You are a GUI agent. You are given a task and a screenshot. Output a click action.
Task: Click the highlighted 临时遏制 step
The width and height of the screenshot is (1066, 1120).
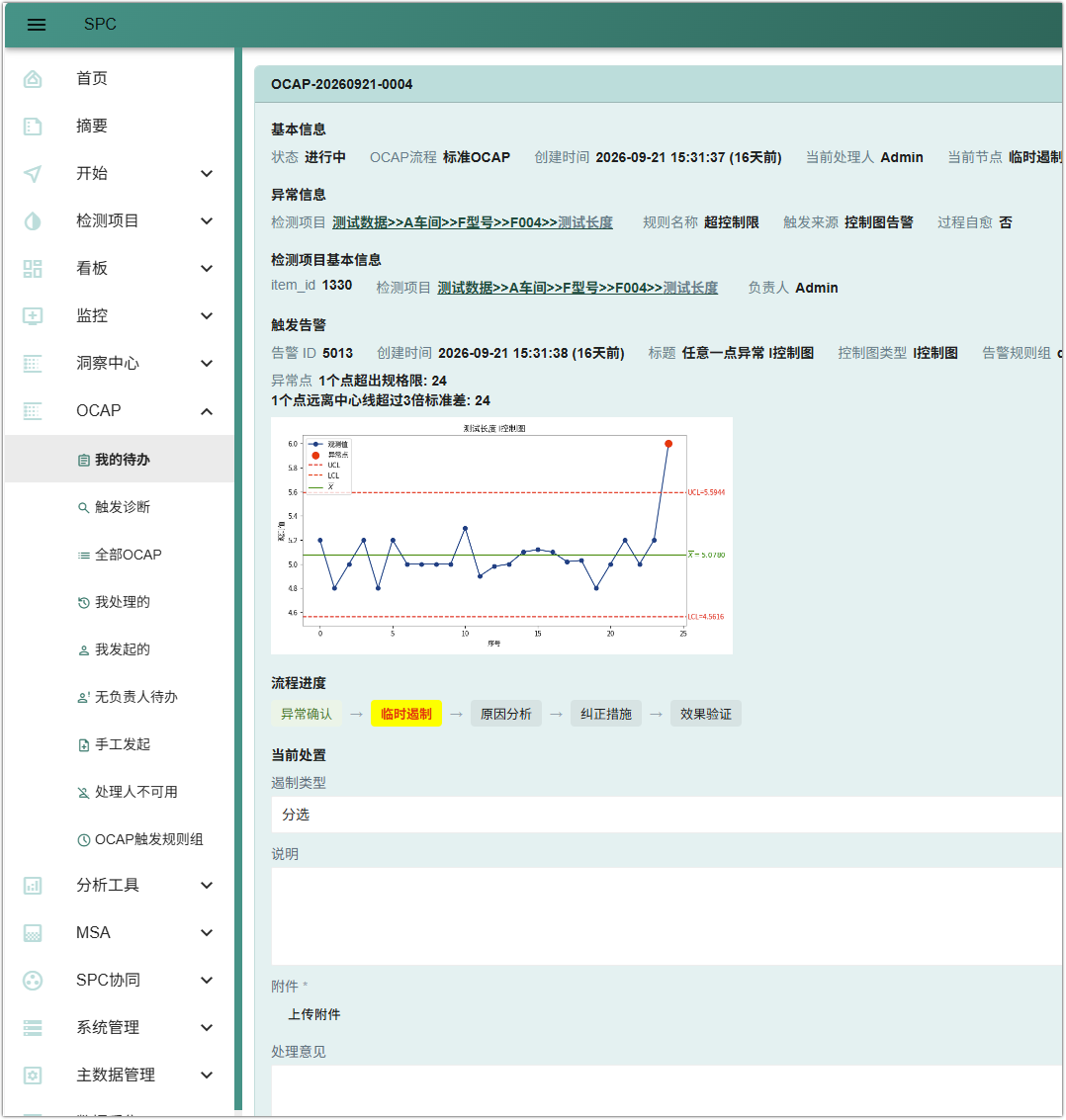click(405, 715)
